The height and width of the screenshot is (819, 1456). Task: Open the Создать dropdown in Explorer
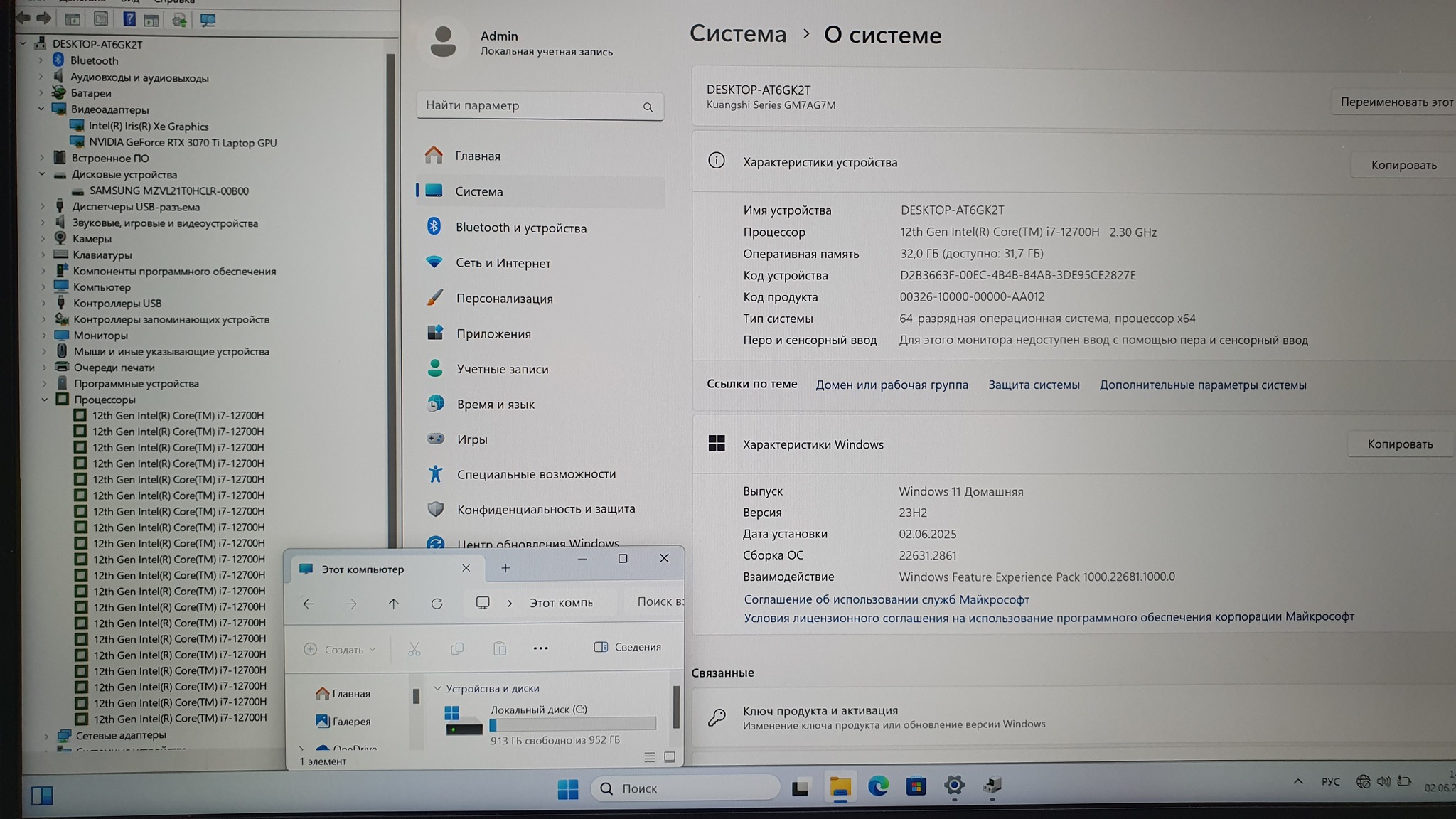tap(340, 650)
